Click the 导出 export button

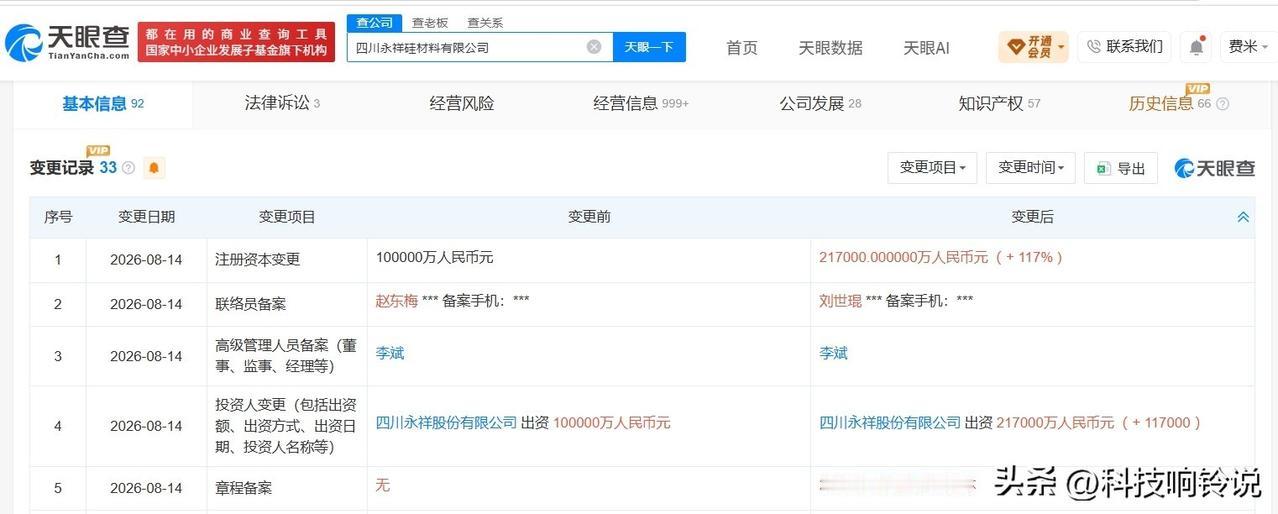[x=1121, y=168]
